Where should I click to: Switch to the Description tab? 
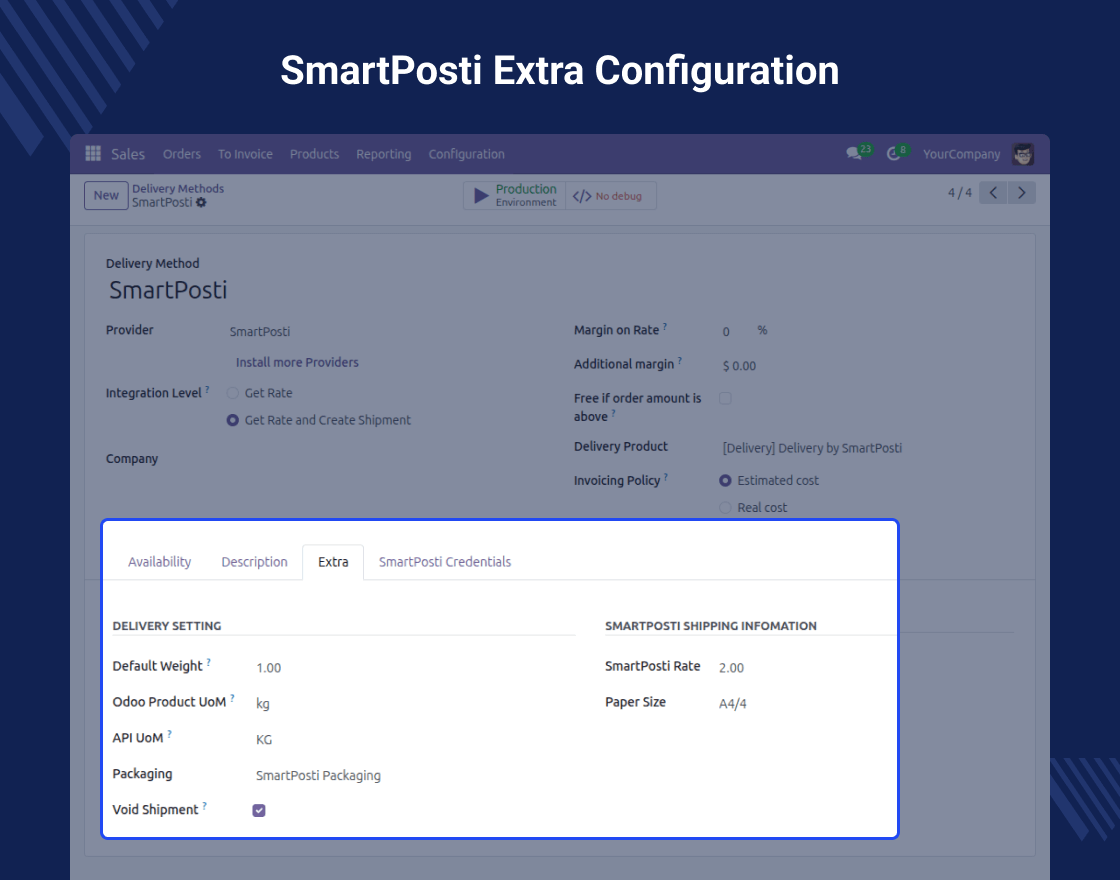[254, 562]
